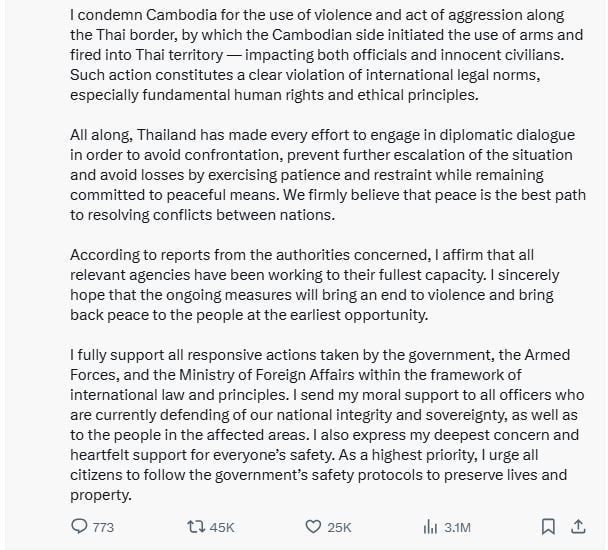Bookmark this post
Viewport: 608px width, 550px height.
click(x=548, y=527)
